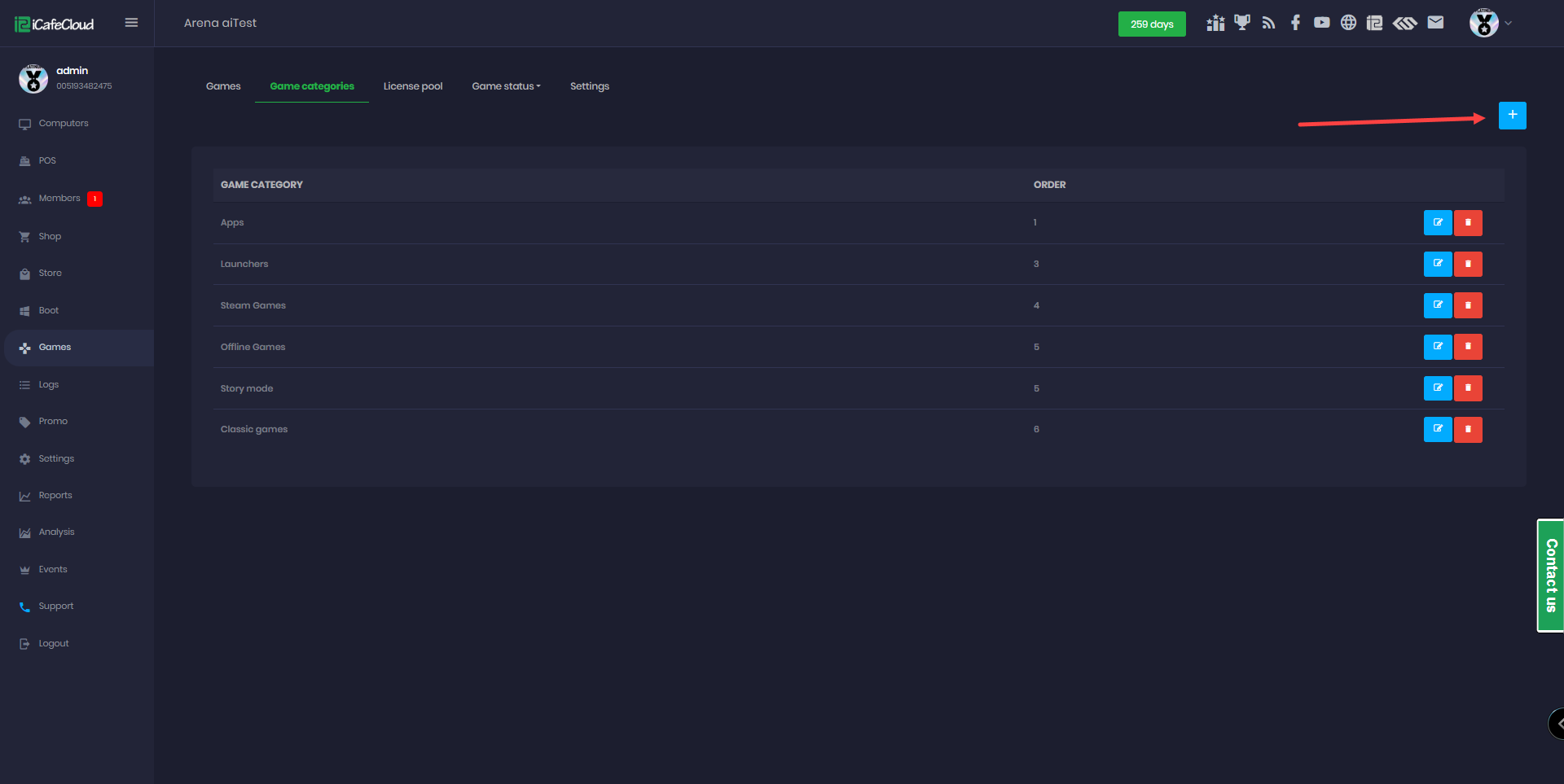Viewport: 1564px width, 784px height.
Task: Add a new game category with plus button
Action: coord(1513,116)
